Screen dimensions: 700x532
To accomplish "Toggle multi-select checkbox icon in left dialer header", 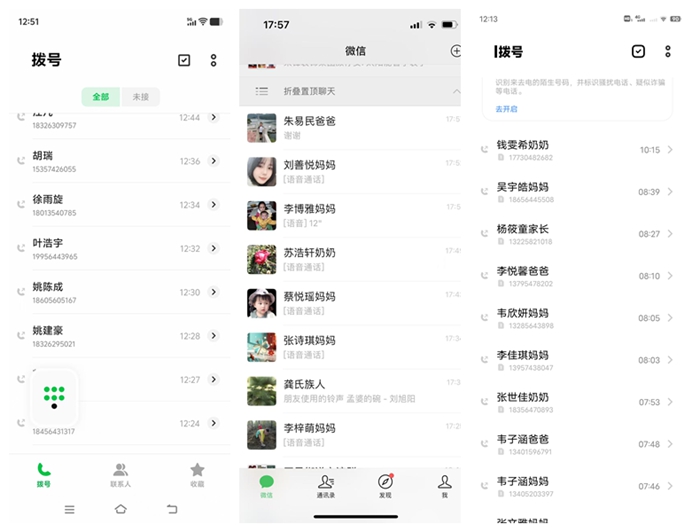I will [184, 60].
